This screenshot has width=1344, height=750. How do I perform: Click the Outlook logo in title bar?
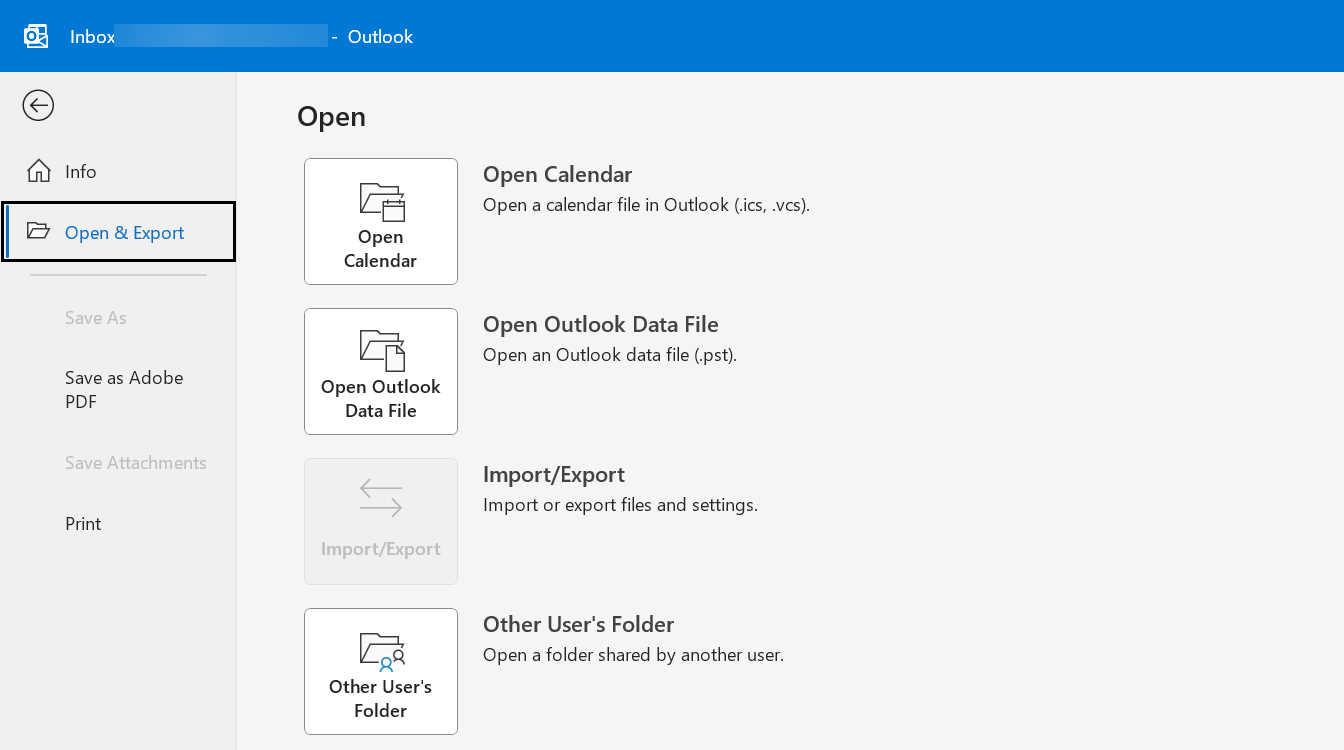[36, 37]
